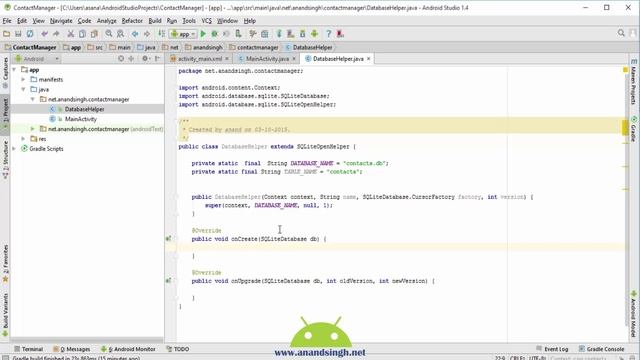640x360 pixels.
Task: Open the File menu
Action: click(x=7, y=21)
